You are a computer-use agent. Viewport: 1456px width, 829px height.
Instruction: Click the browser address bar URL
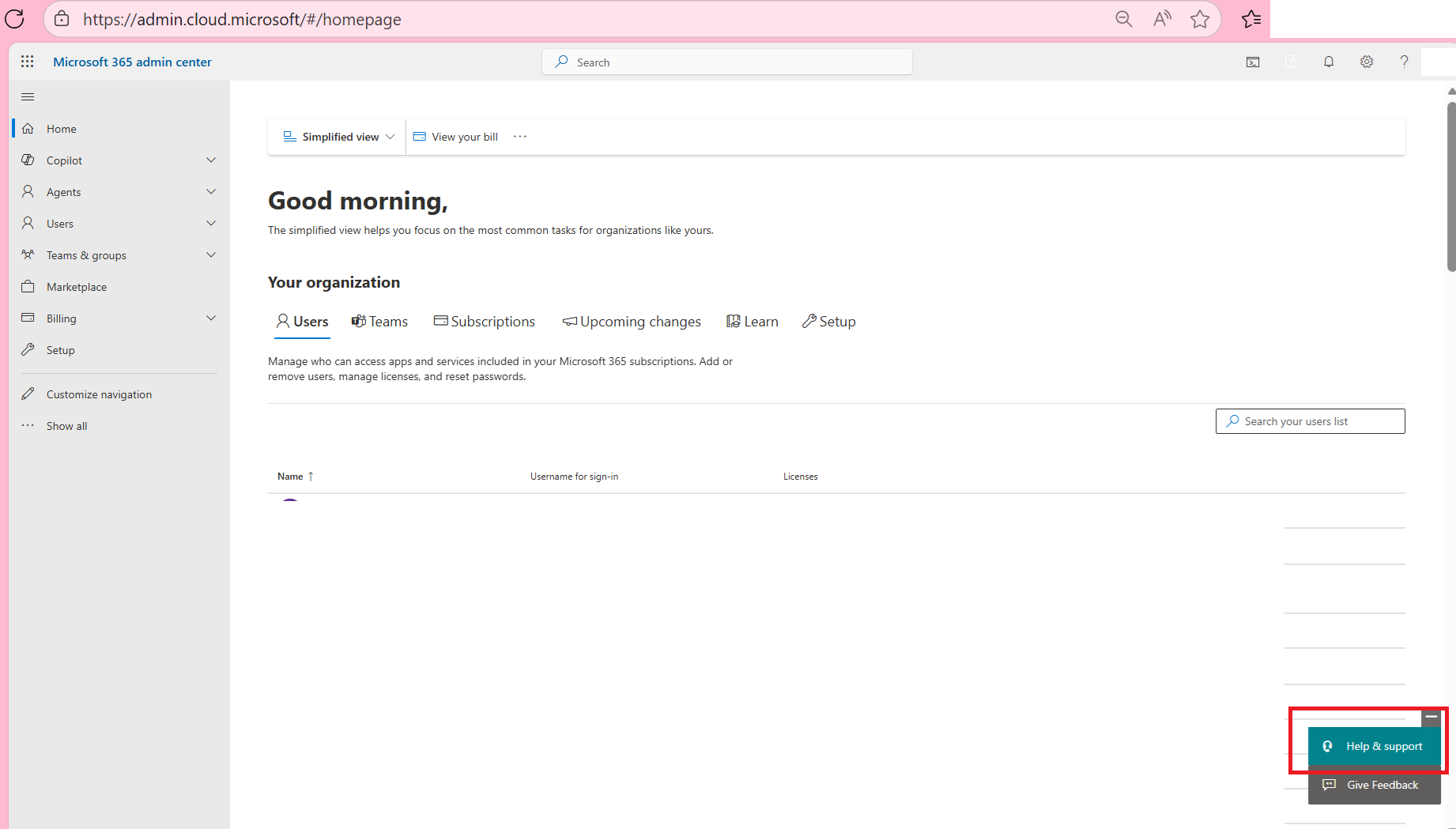click(242, 19)
